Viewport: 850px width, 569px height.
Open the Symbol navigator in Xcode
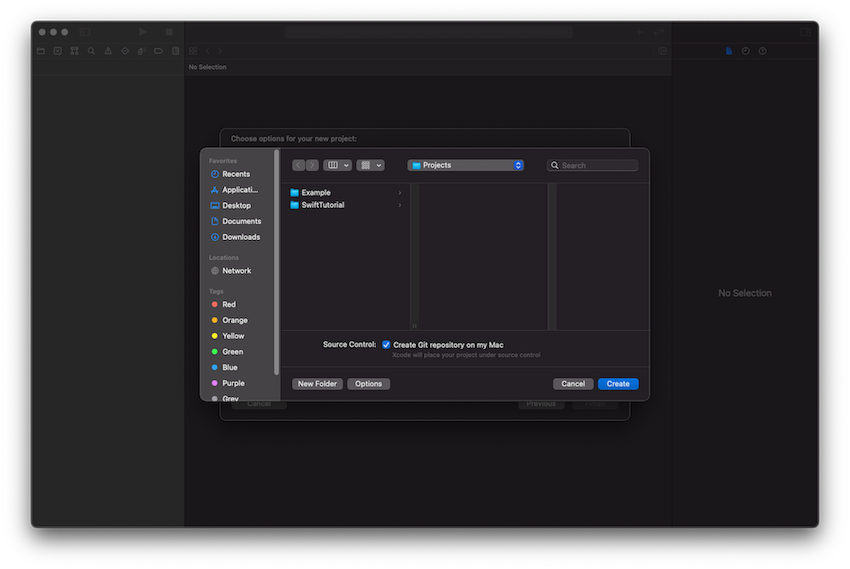74,51
